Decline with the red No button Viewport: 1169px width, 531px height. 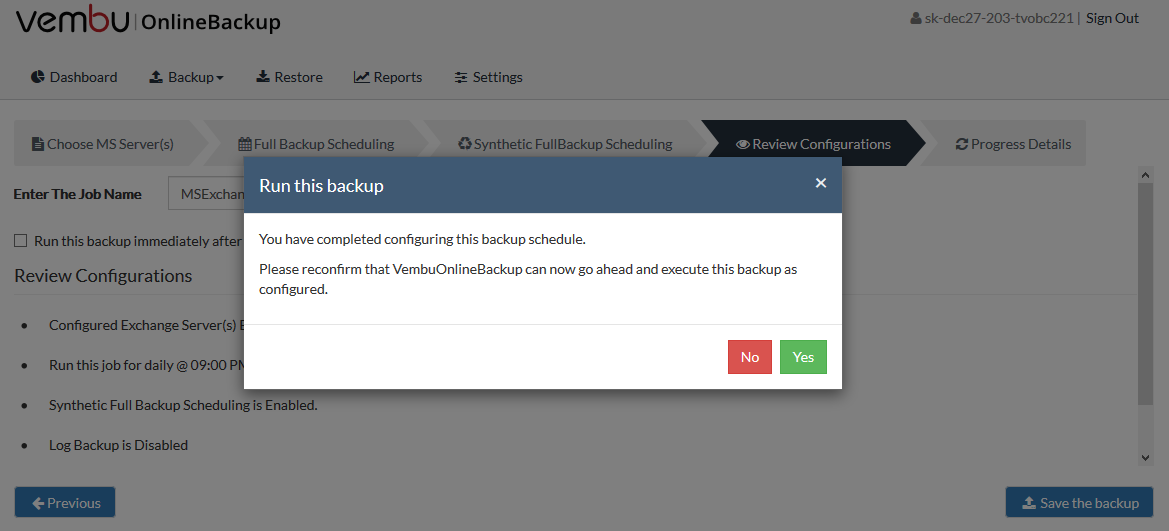click(x=750, y=356)
